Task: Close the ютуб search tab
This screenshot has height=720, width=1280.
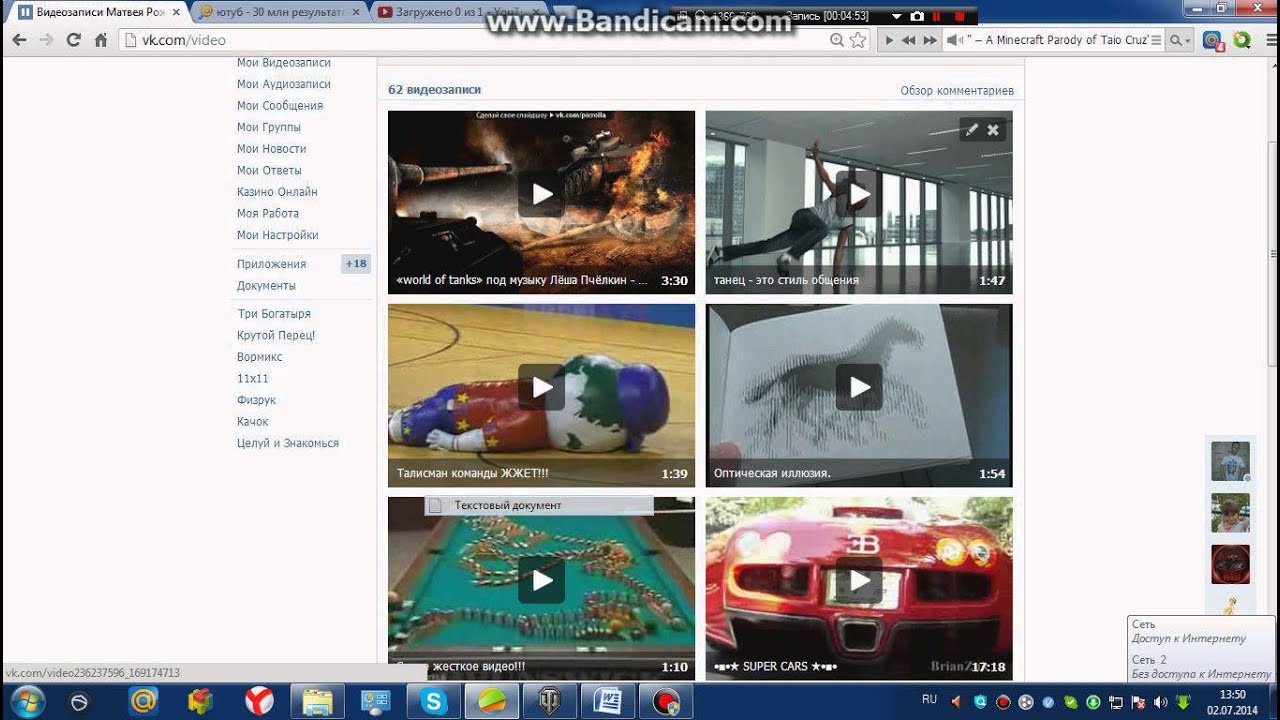Action: point(355,13)
